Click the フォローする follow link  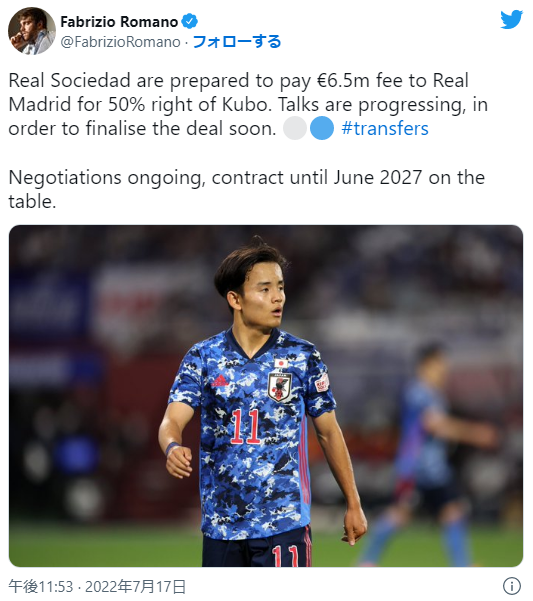coord(237,41)
